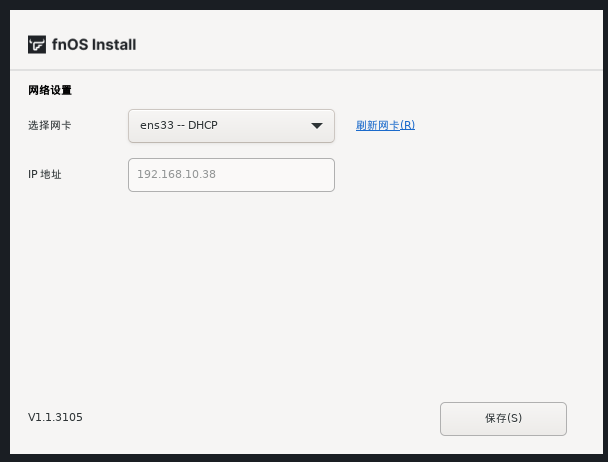Click the 选择网卡 label

[50, 125]
